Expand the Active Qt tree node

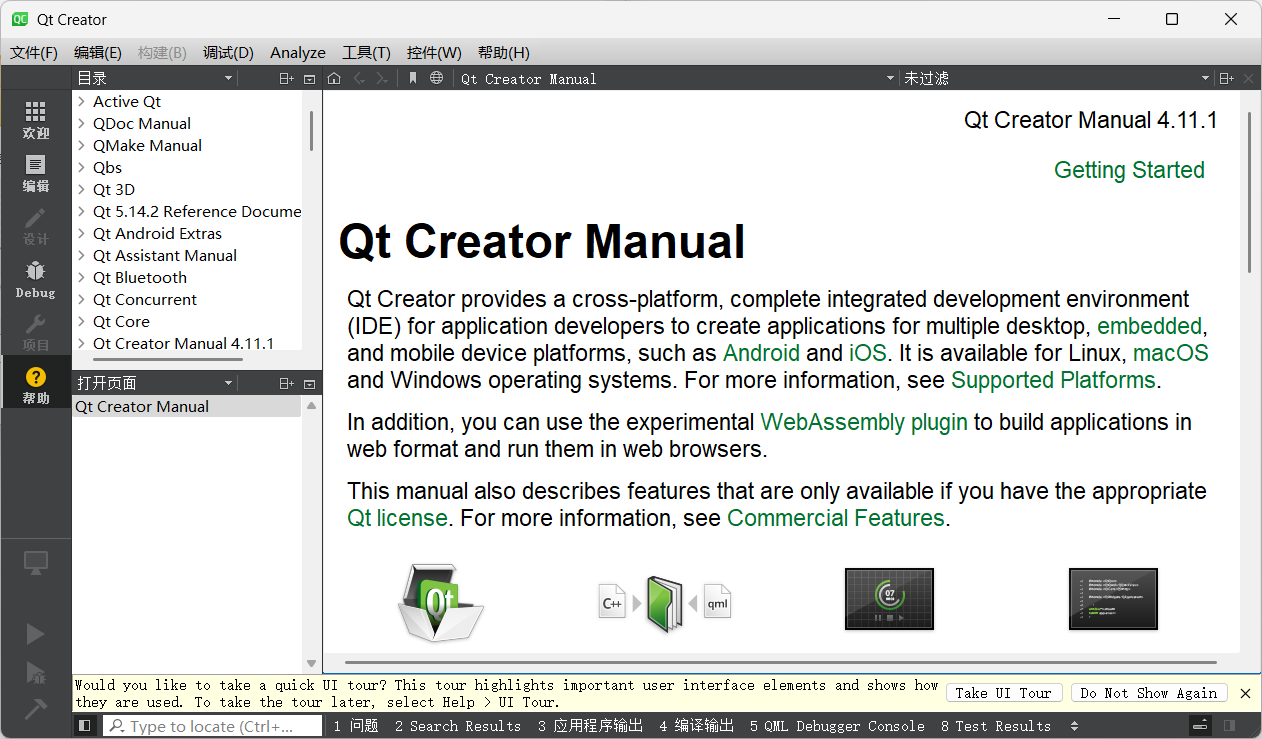(x=81, y=101)
